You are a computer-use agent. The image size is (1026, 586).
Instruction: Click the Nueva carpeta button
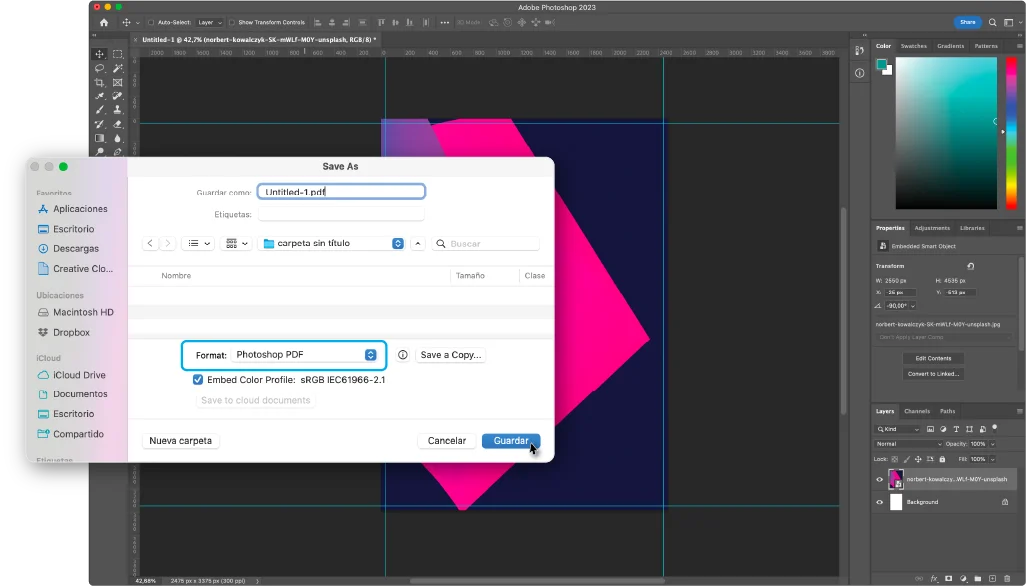pos(181,441)
